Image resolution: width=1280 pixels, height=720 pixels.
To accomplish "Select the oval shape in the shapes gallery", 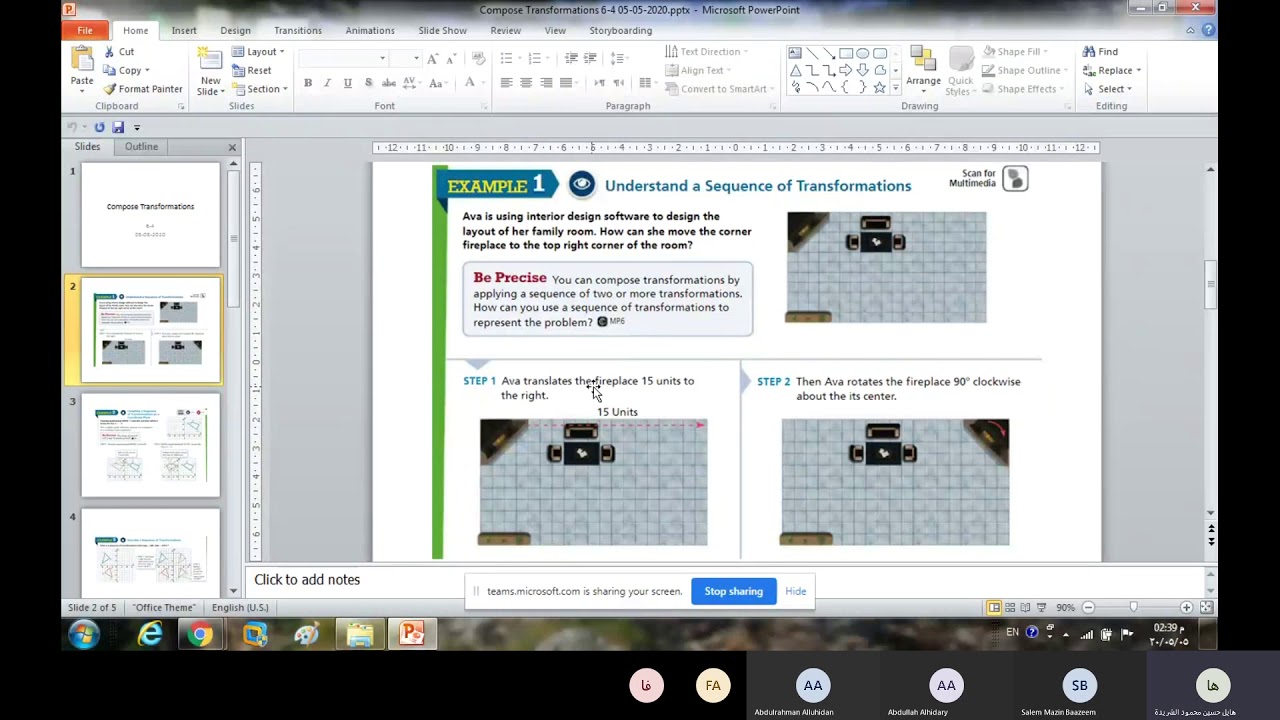I will 863,53.
